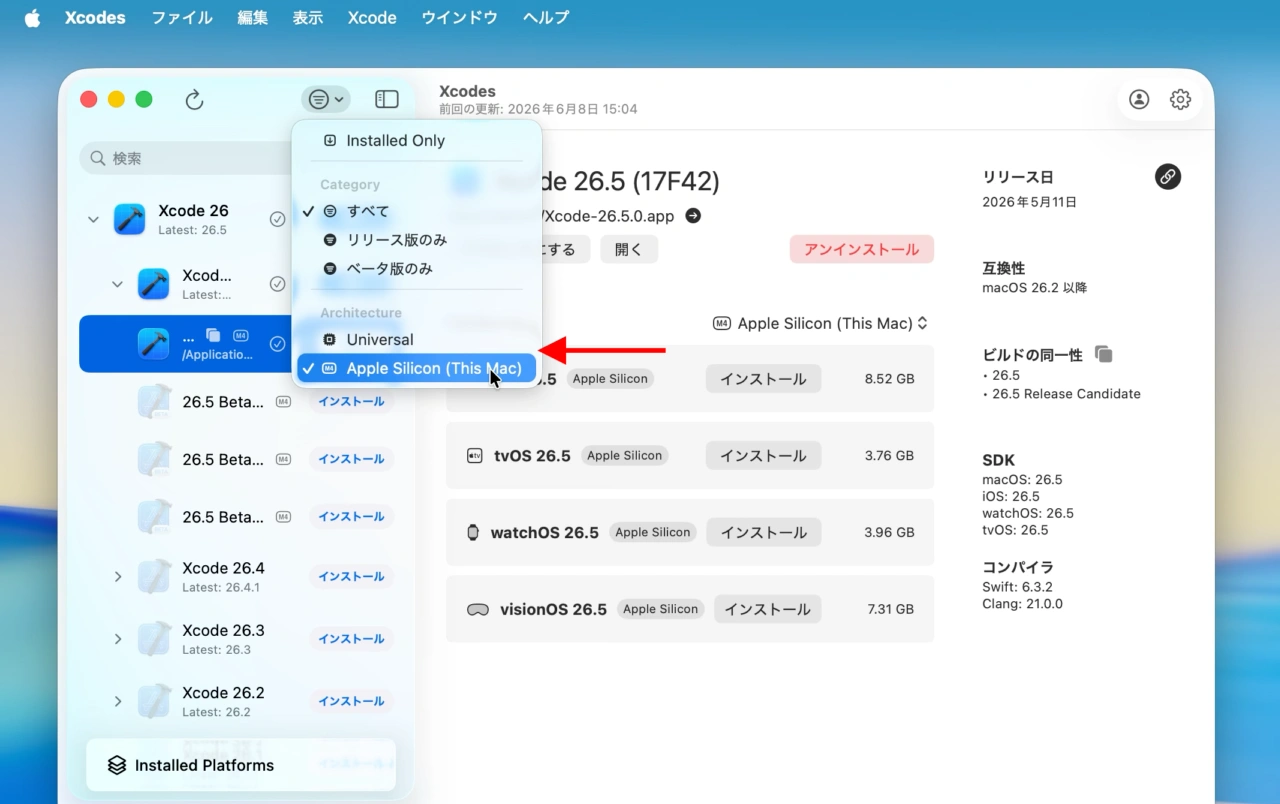Screen dimensions: 1280x804
Task: Install the 8.52 GB platform
Action: click(763, 379)
